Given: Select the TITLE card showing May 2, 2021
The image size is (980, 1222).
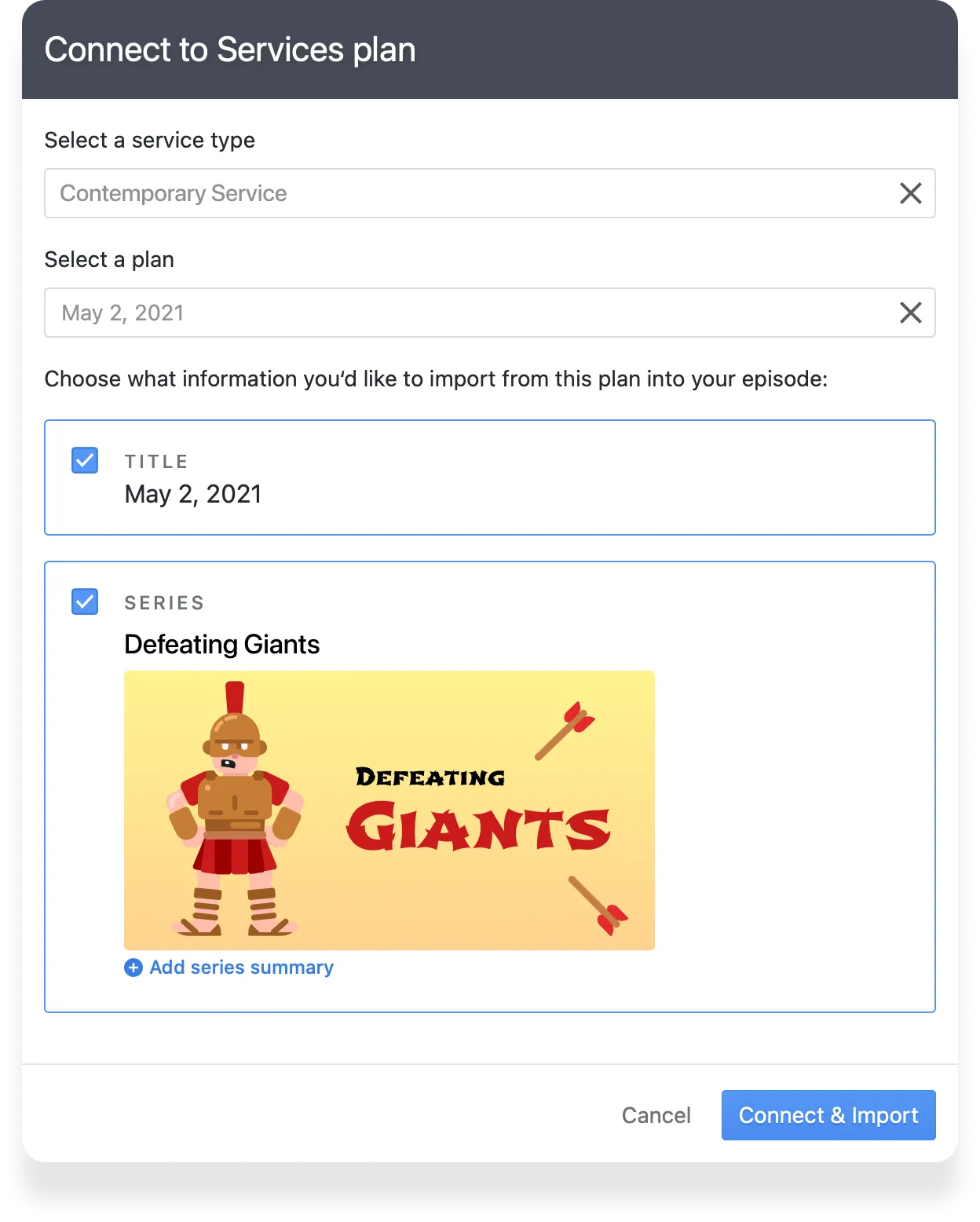Looking at the screenshot, I should tap(490, 477).
